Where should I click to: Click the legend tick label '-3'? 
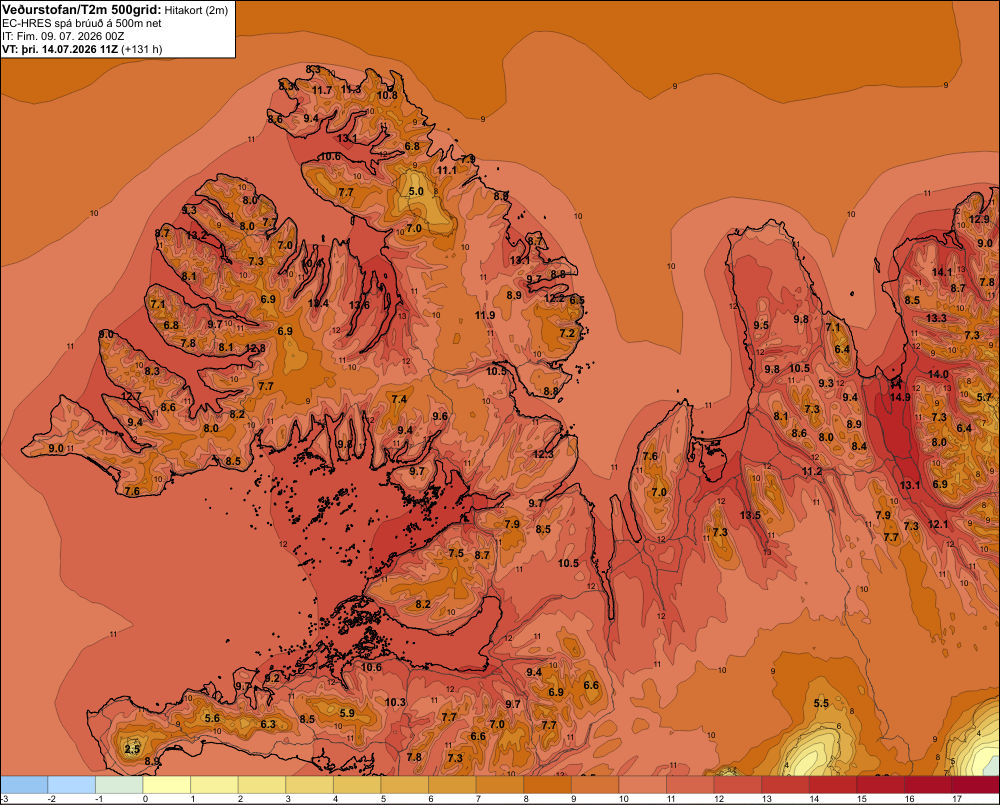pos(5,799)
